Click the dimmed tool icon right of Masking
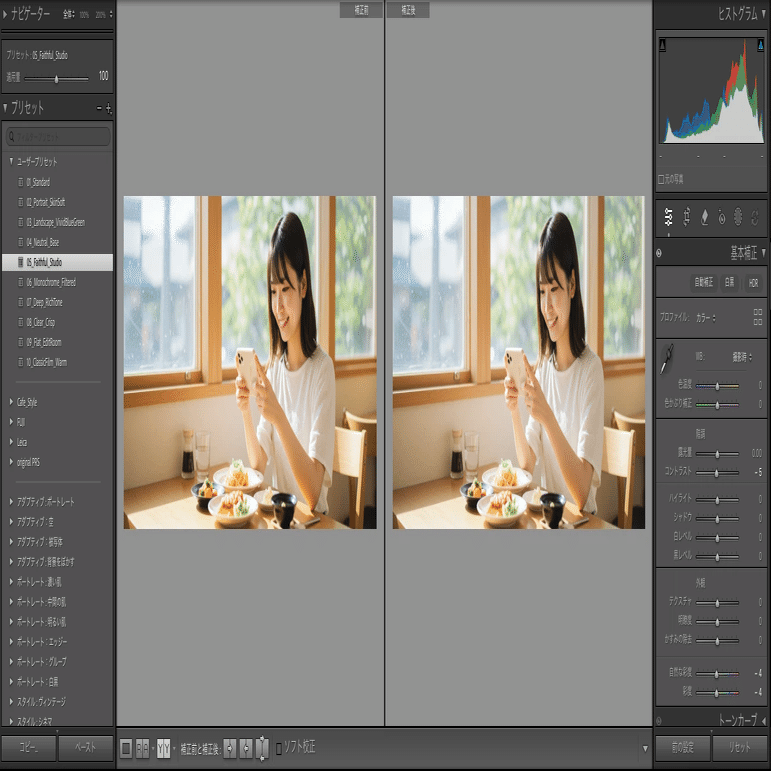 [x=755, y=217]
